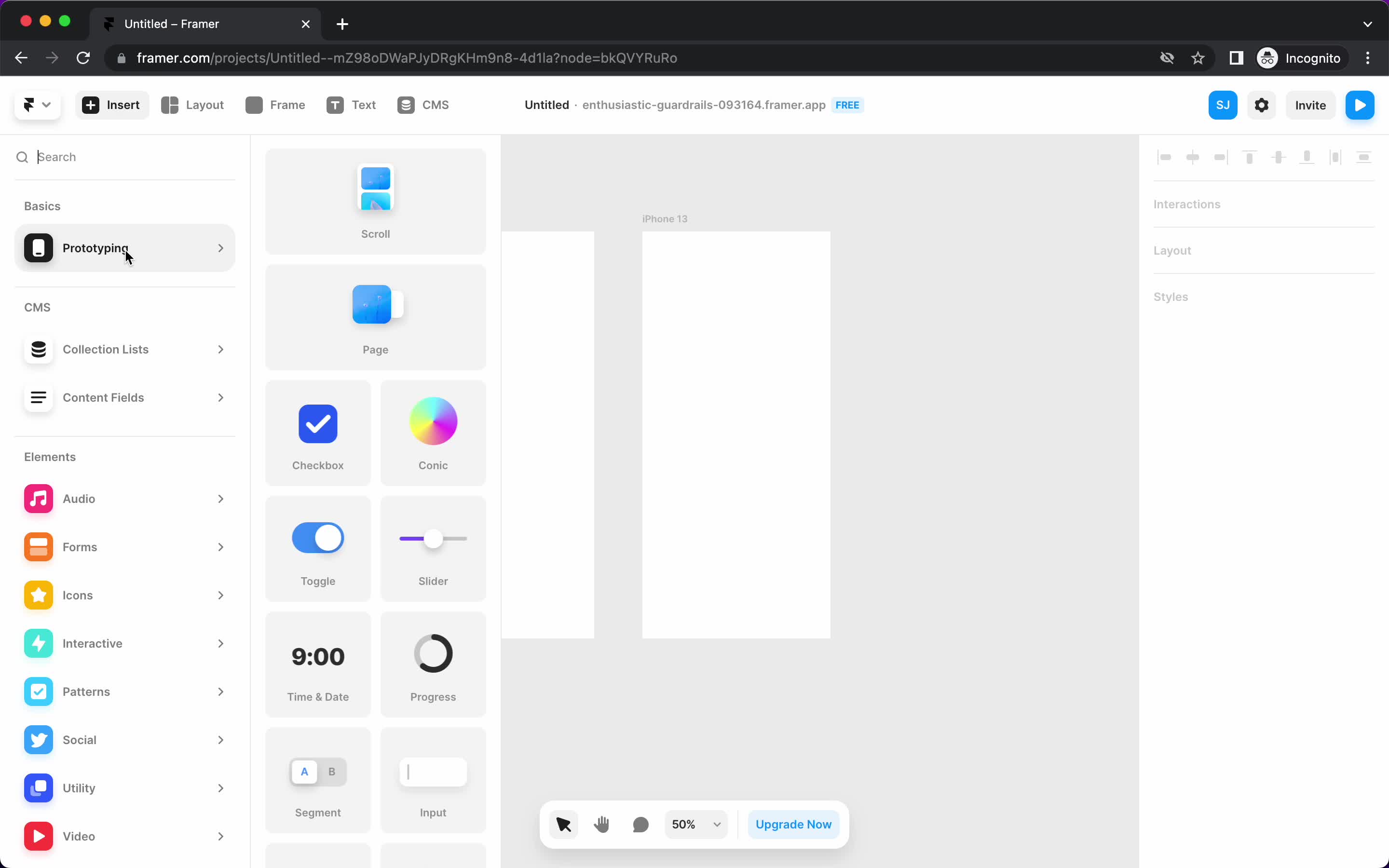Click the Upgrade Now button
1389x868 pixels.
(793, 823)
